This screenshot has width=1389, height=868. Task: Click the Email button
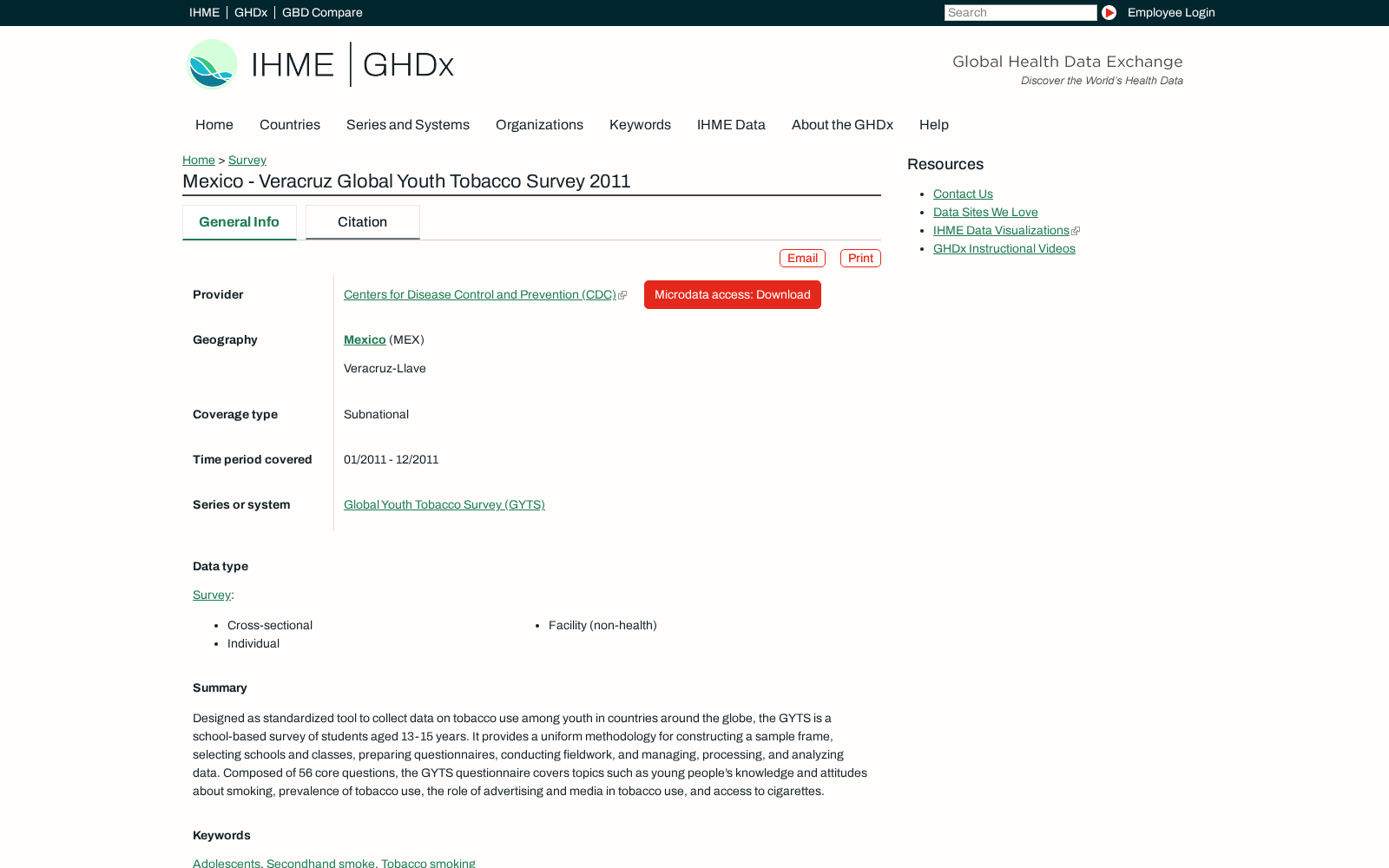pos(802,259)
